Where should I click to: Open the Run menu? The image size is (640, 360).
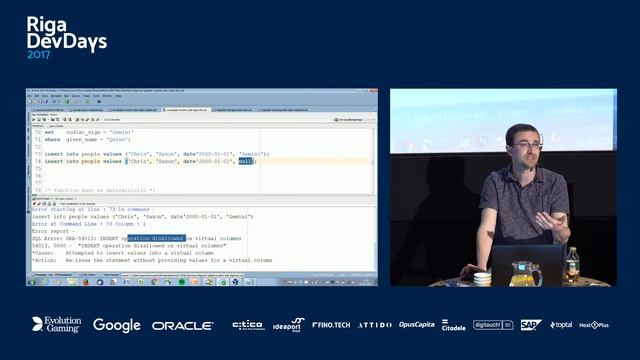click(x=67, y=96)
